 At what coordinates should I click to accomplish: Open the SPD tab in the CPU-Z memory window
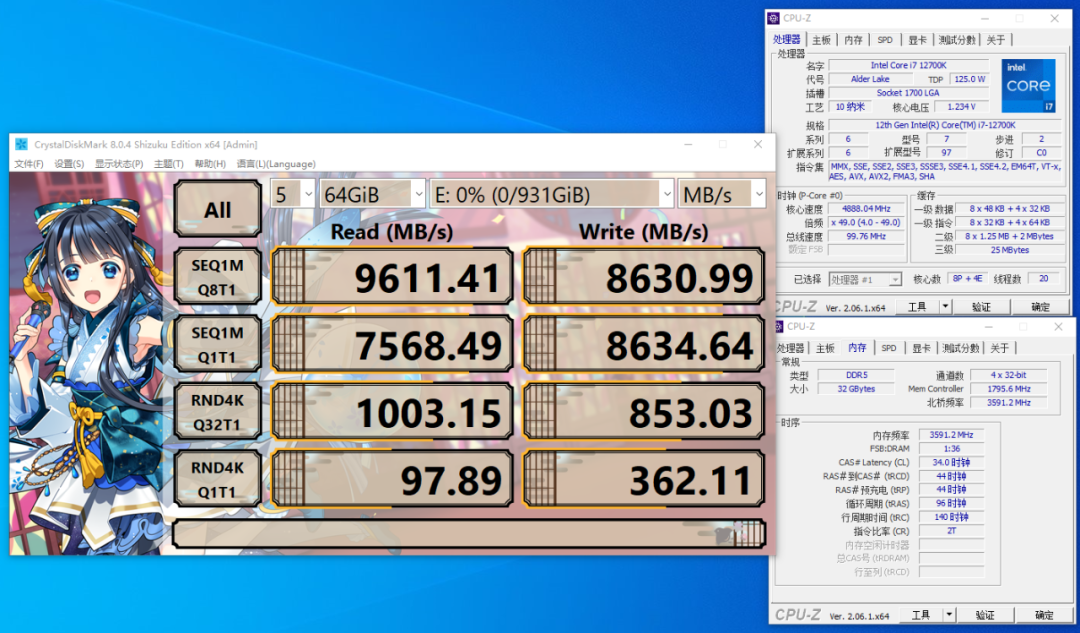pos(888,348)
